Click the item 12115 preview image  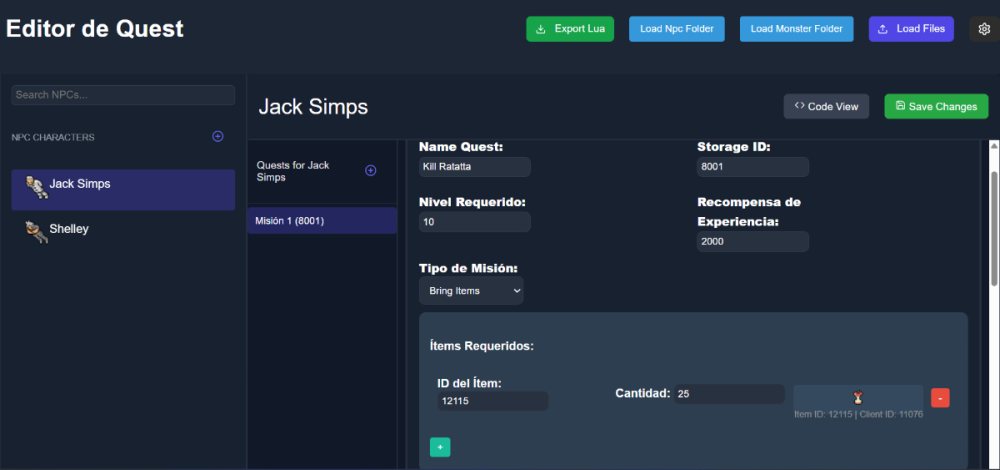857,397
